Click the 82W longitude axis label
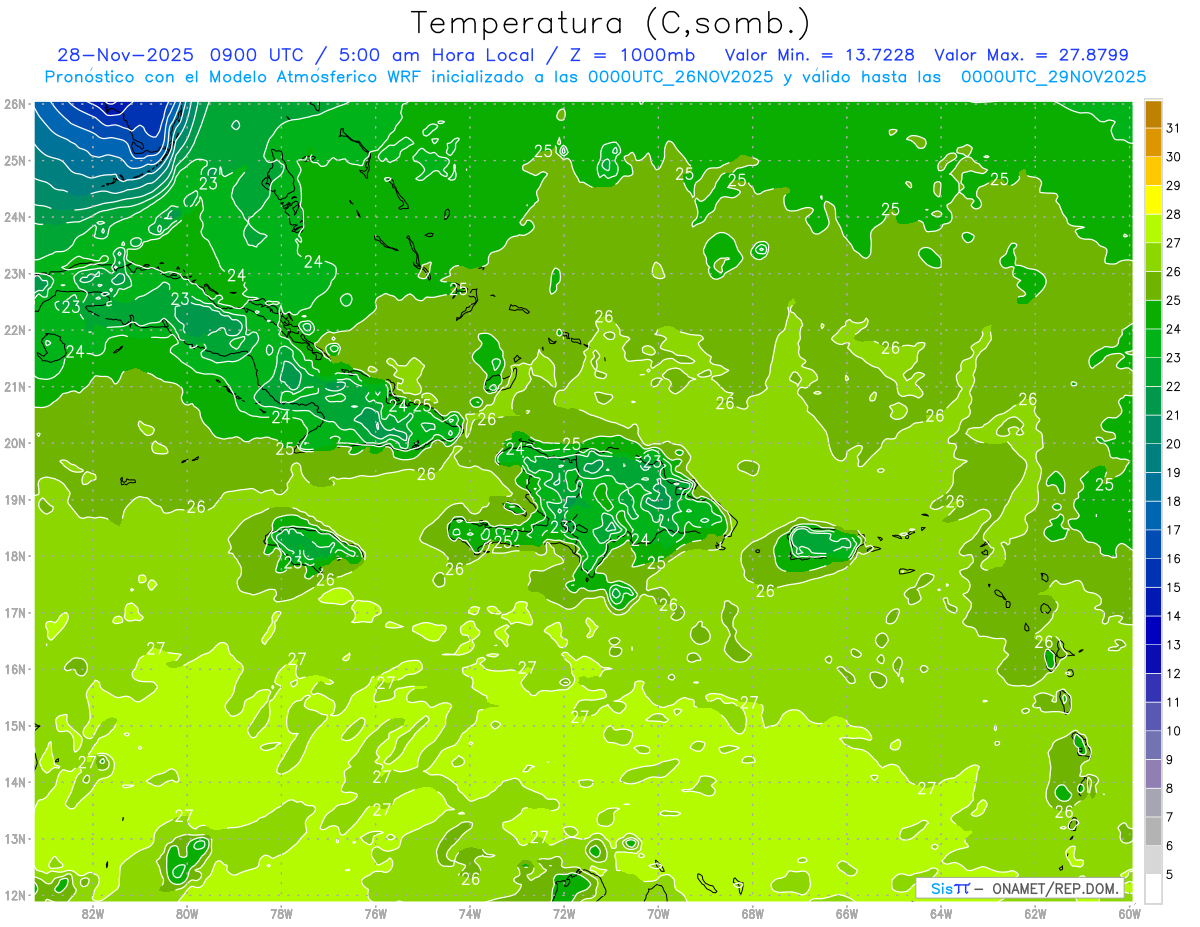This screenshot has width=1200, height=927. [93, 912]
